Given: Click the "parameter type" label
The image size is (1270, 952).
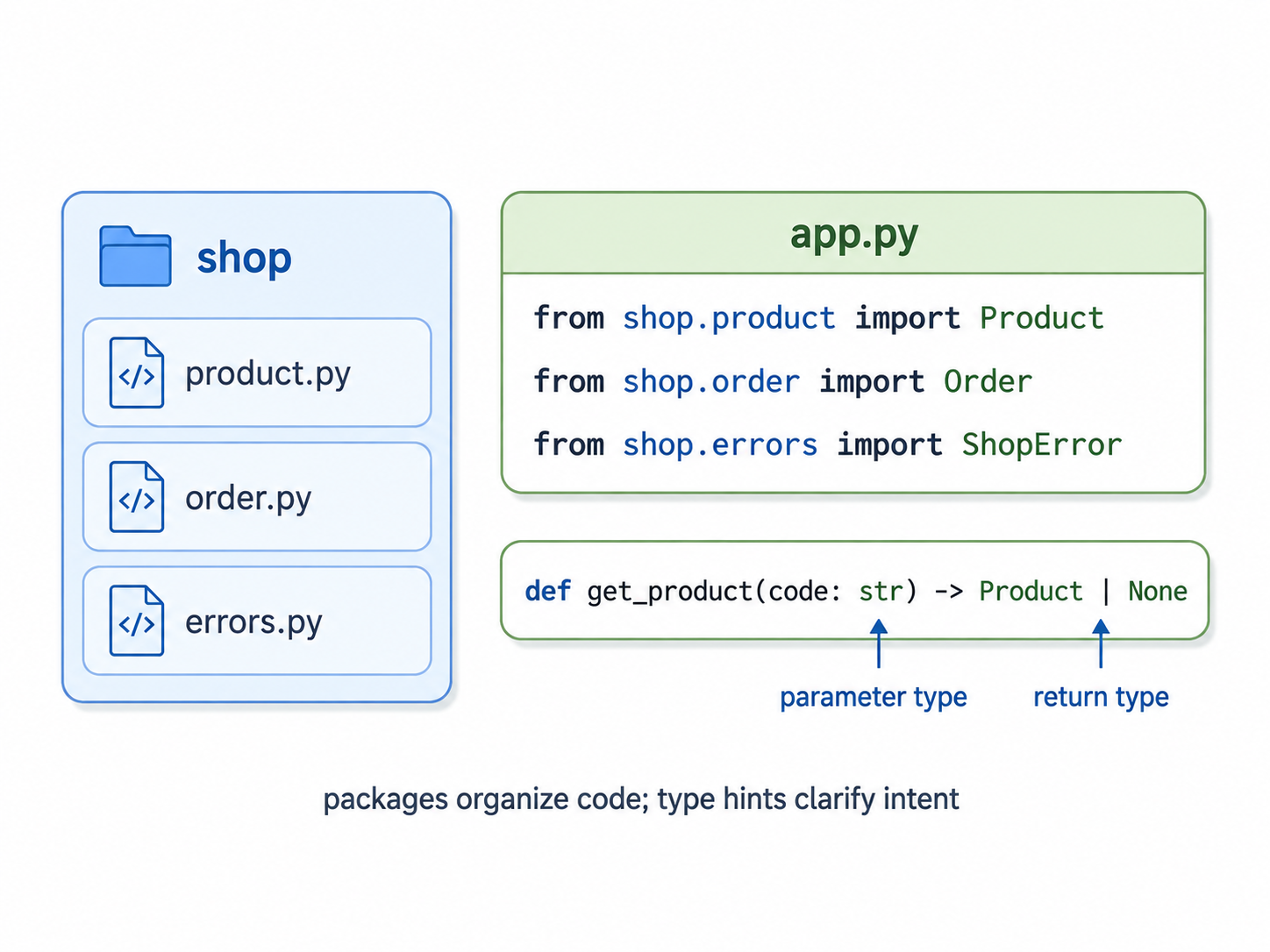Looking at the screenshot, I should pos(873,698).
